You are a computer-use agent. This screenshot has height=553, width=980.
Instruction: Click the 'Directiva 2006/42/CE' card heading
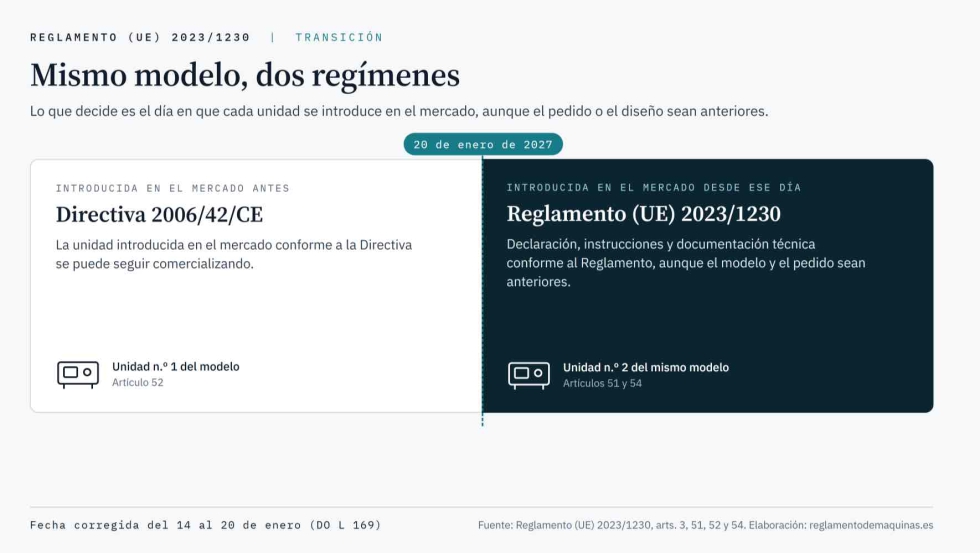[x=159, y=215]
